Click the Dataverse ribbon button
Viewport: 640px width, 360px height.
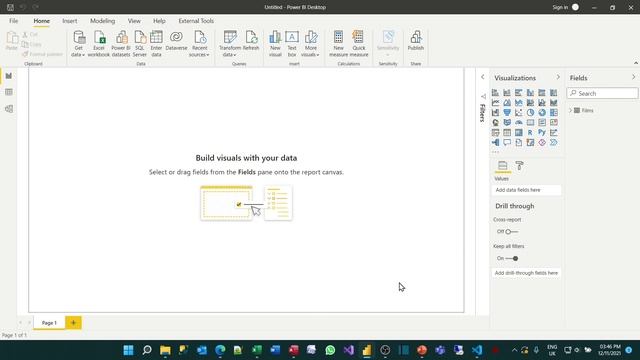[x=176, y=41]
